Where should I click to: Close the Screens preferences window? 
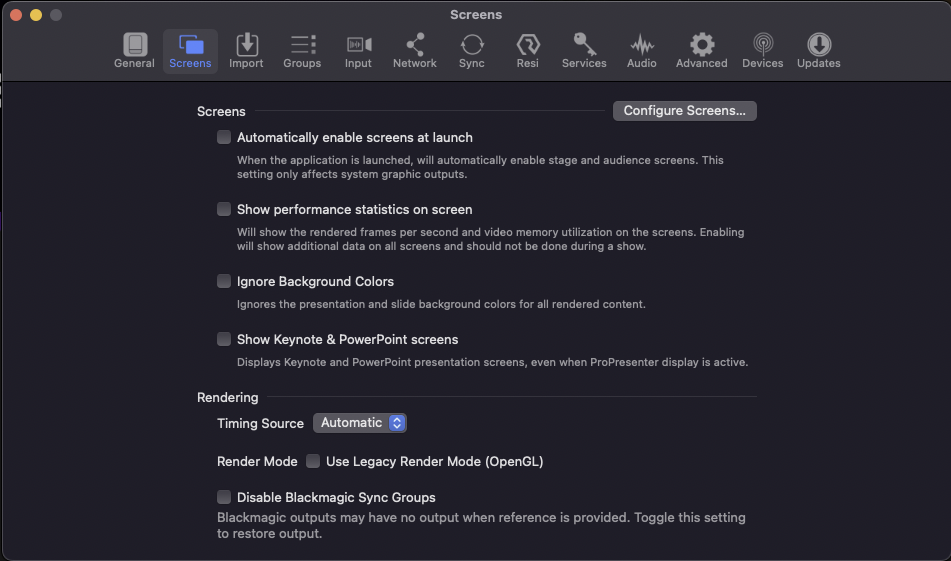16,15
